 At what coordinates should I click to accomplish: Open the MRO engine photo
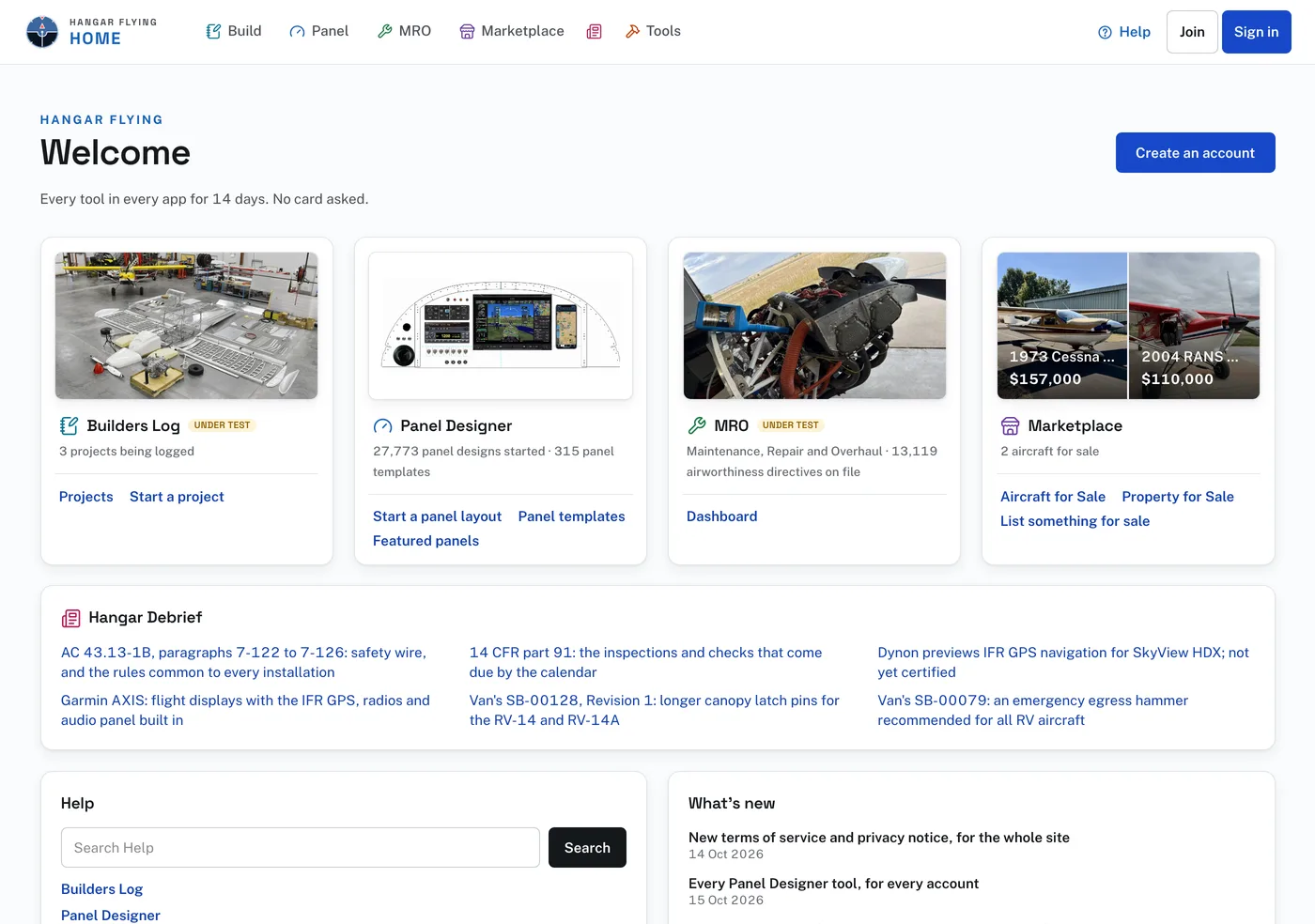pos(814,326)
